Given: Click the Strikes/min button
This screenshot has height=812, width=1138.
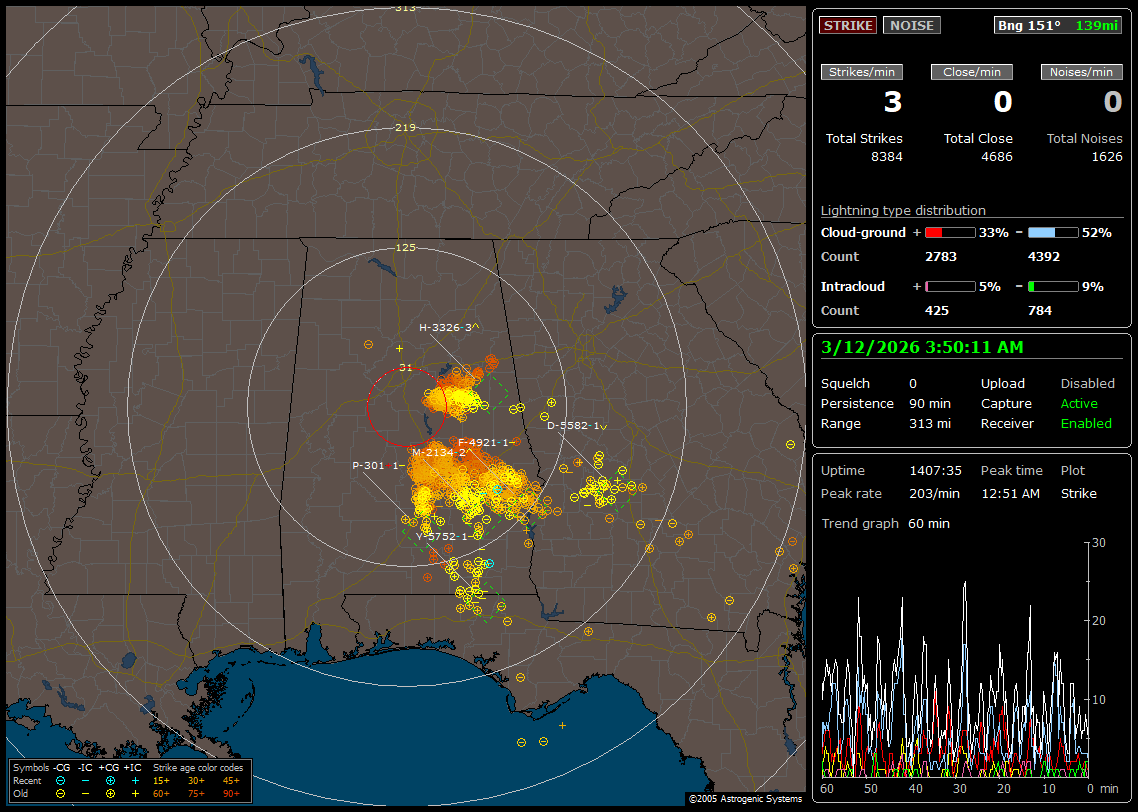Looking at the screenshot, I should coord(862,72).
